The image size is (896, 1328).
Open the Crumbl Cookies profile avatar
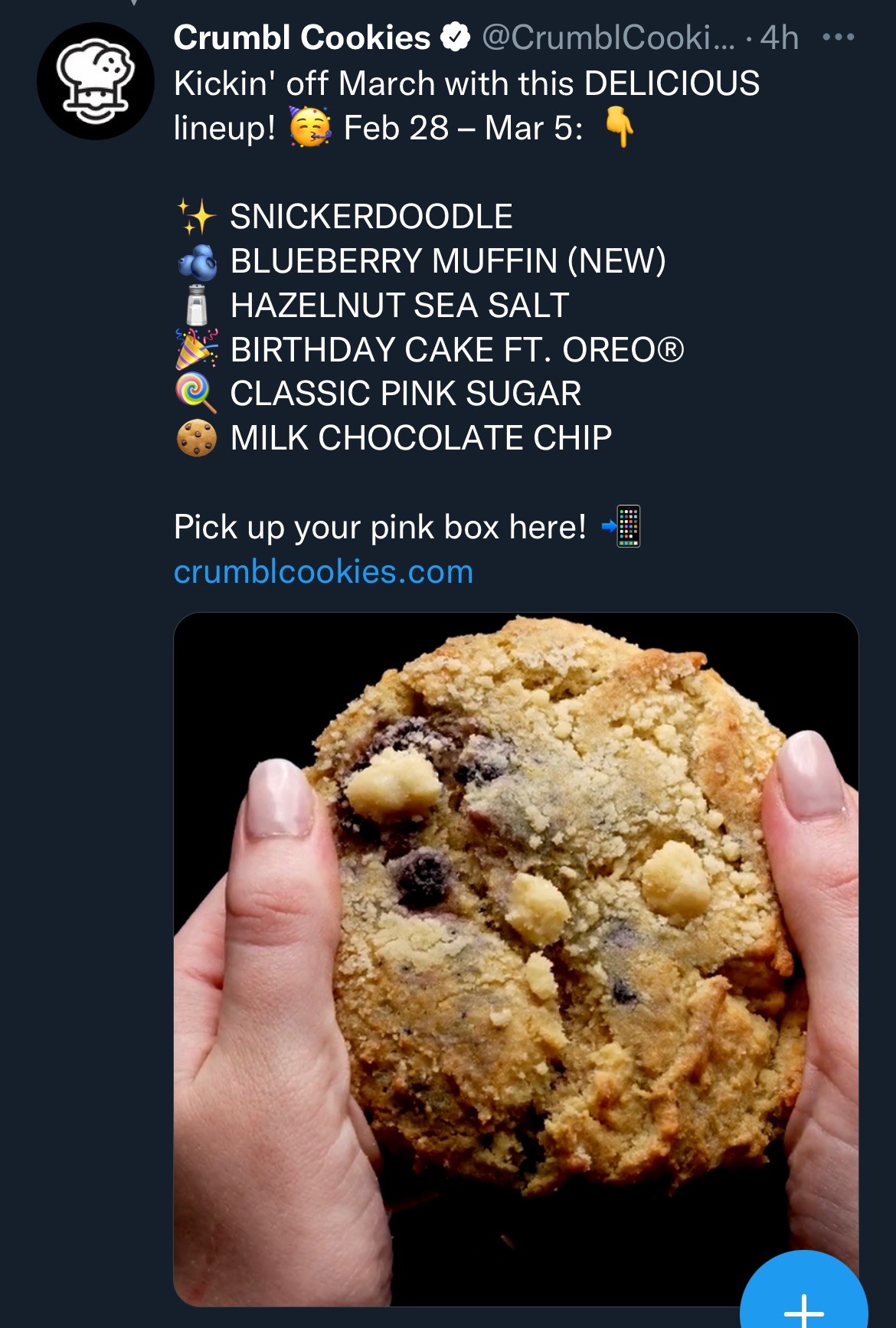click(96, 81)
